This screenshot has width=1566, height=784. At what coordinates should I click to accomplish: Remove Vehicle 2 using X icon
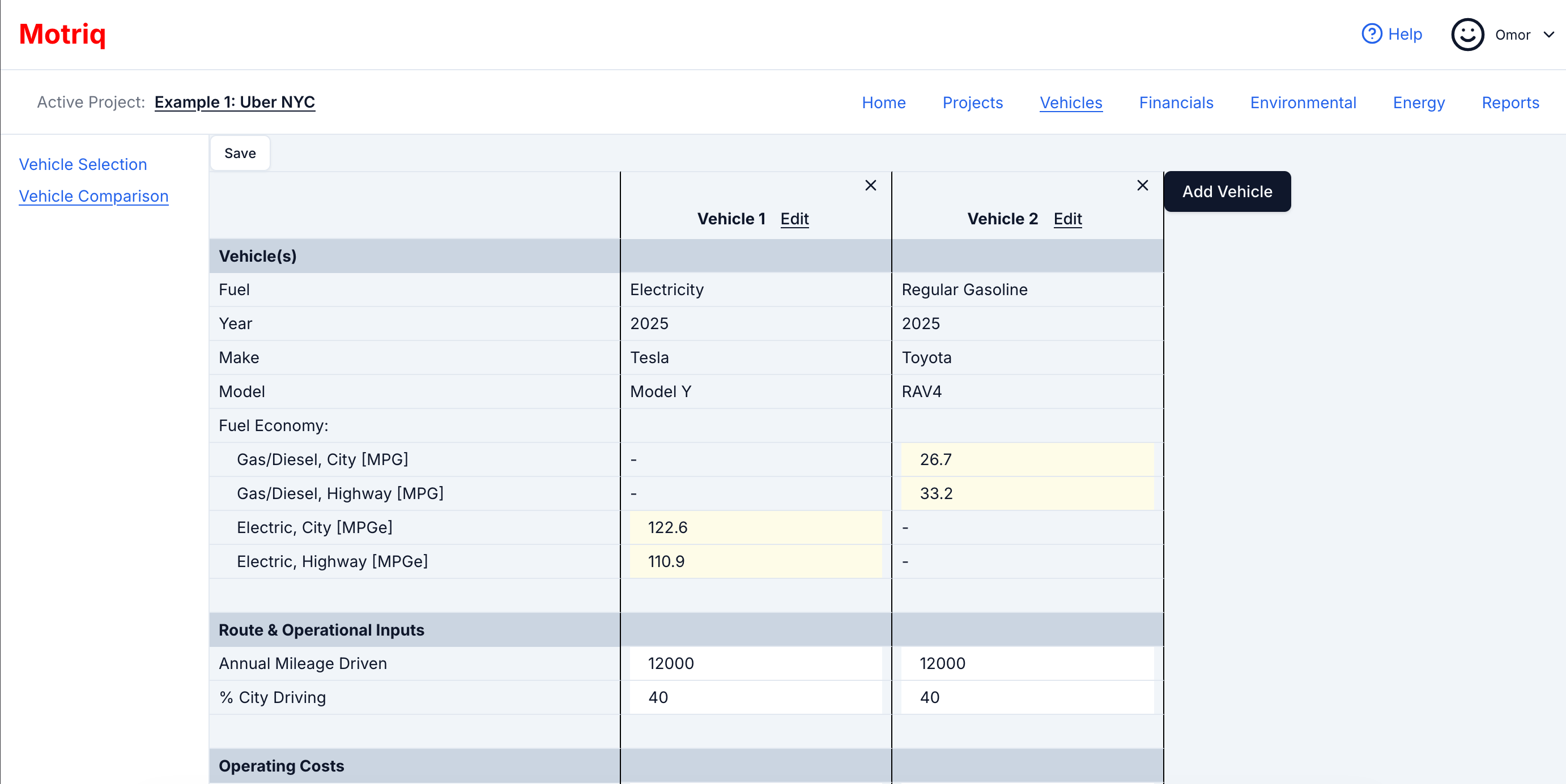click(1142, 185)
